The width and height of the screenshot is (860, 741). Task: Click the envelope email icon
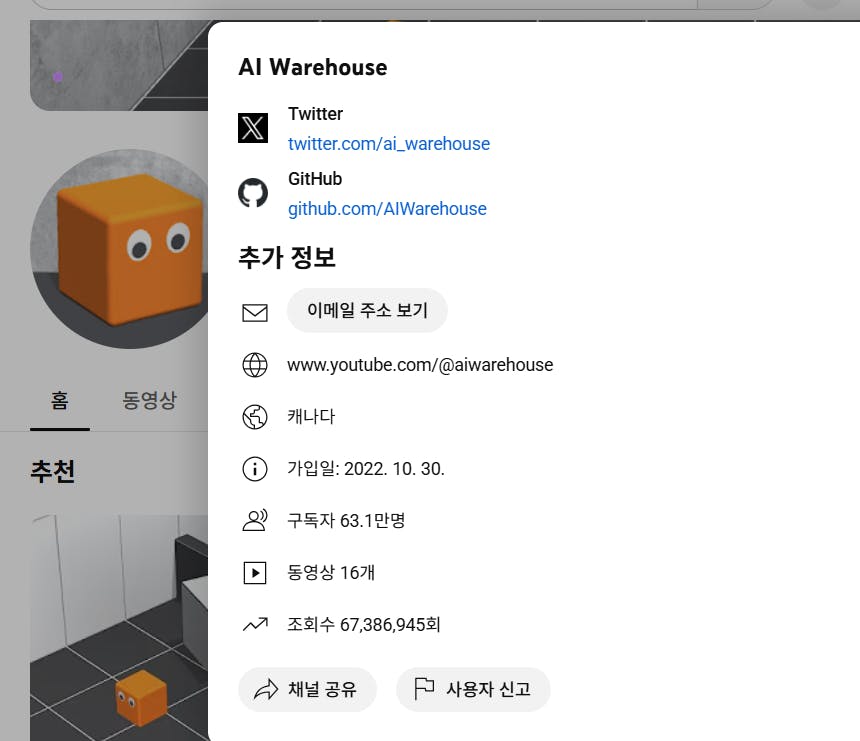point(254,313)
